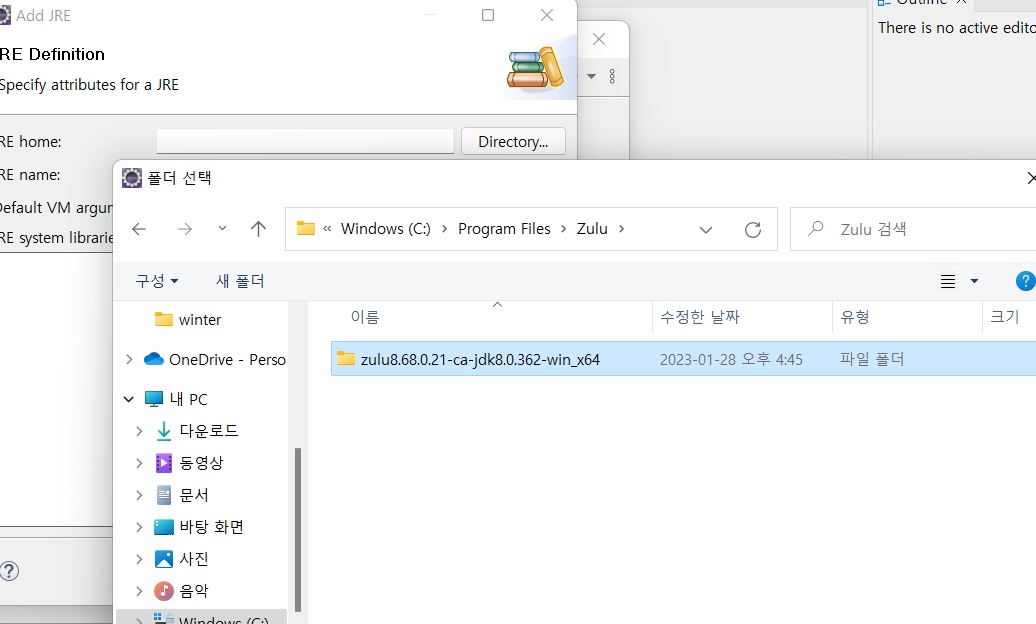Go up one folder level
The image size is (1036, 624).
click(x=258, y=229)
